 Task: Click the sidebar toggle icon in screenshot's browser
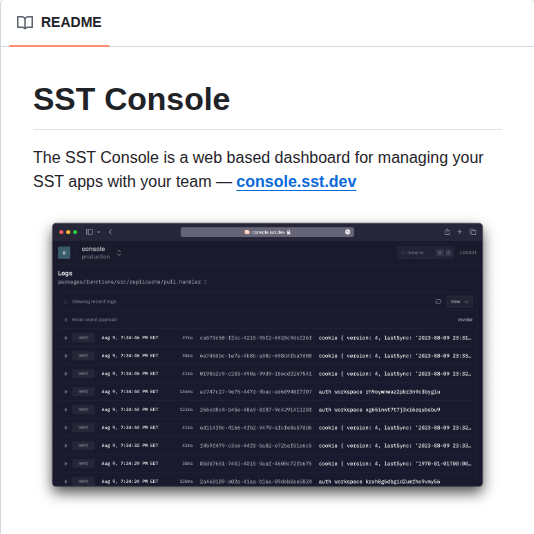(90, 232)
